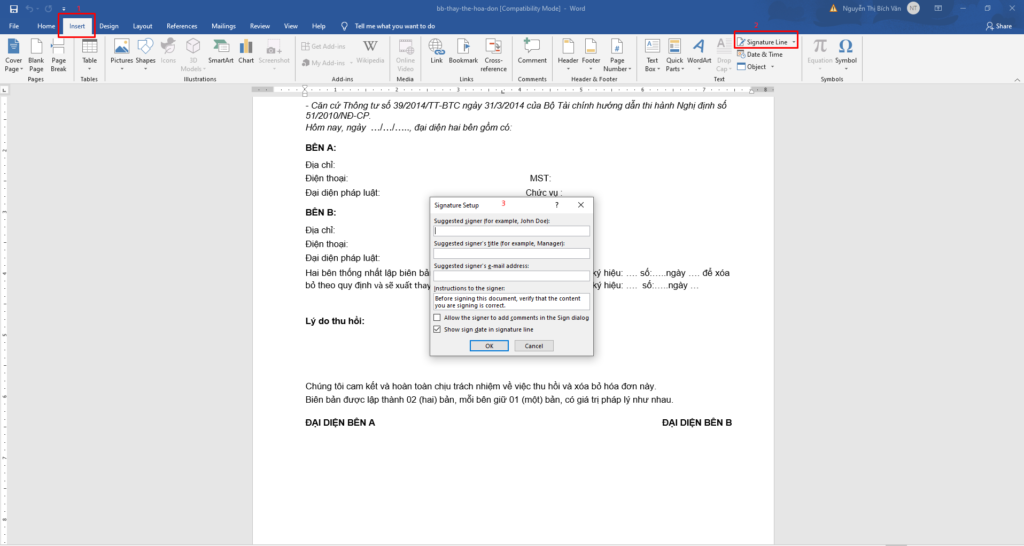
Task: Open the Mailings tab
Action: point(223,25)
